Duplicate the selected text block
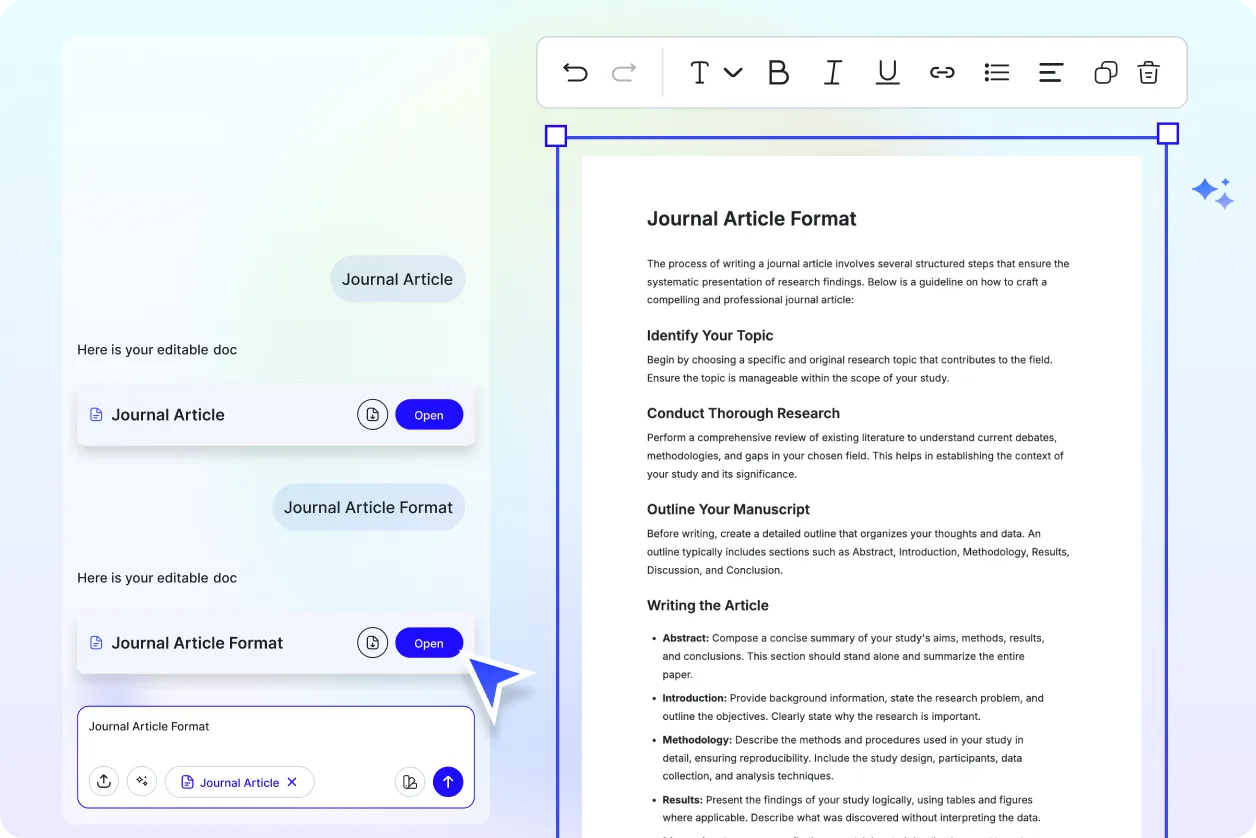1256x838 pixels. click(1104, 72)
